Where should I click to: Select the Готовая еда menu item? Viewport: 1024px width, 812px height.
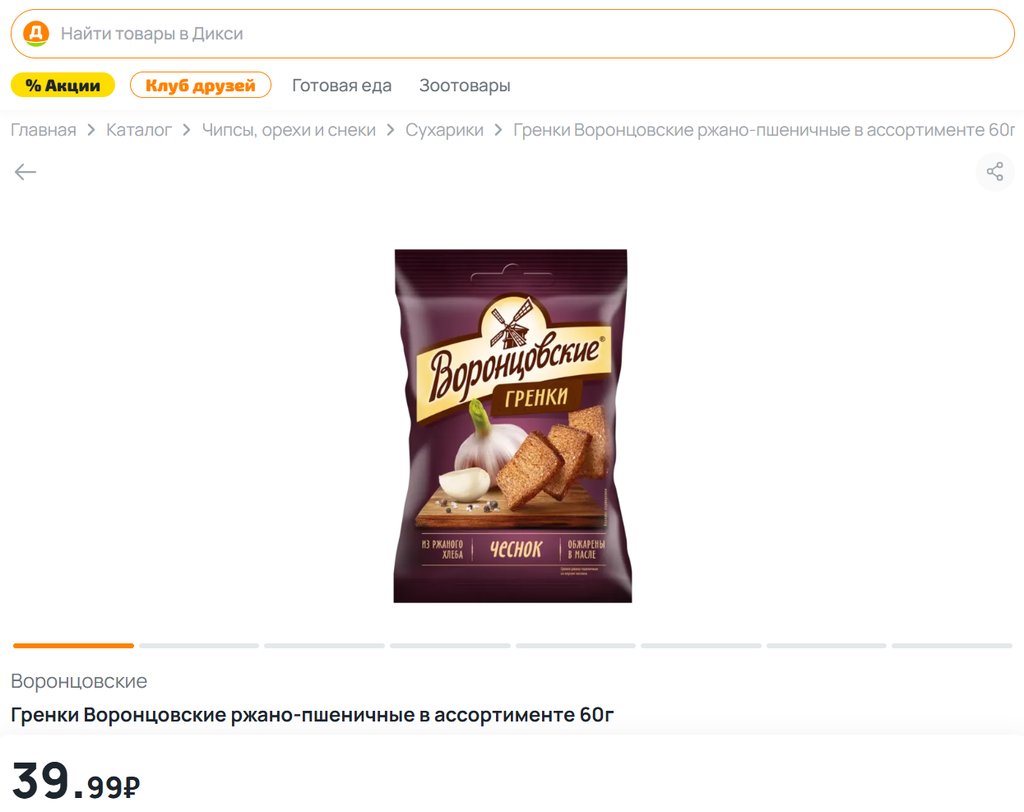tap(342, 86)
